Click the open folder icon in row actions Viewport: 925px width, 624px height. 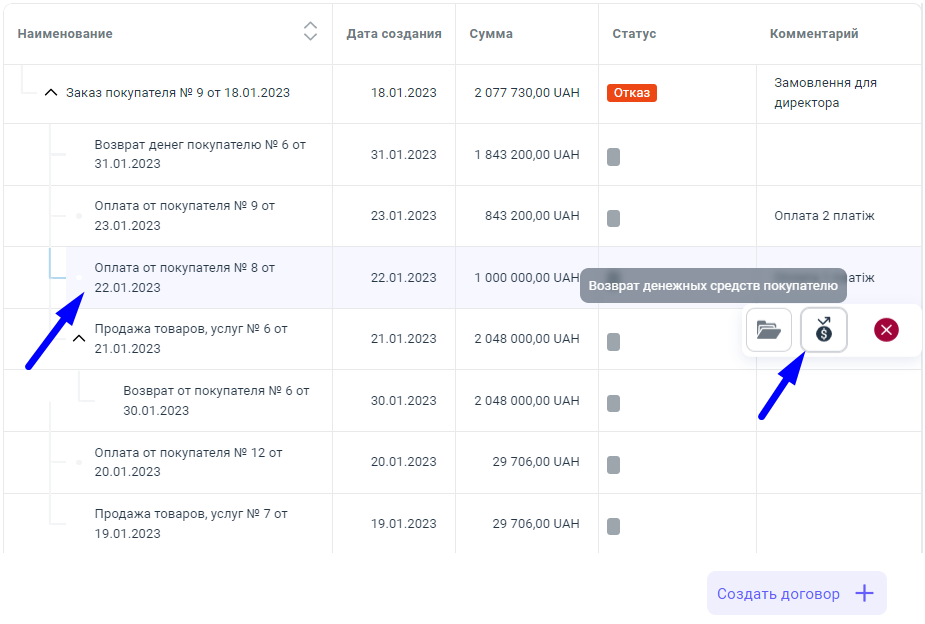[768, 330]
